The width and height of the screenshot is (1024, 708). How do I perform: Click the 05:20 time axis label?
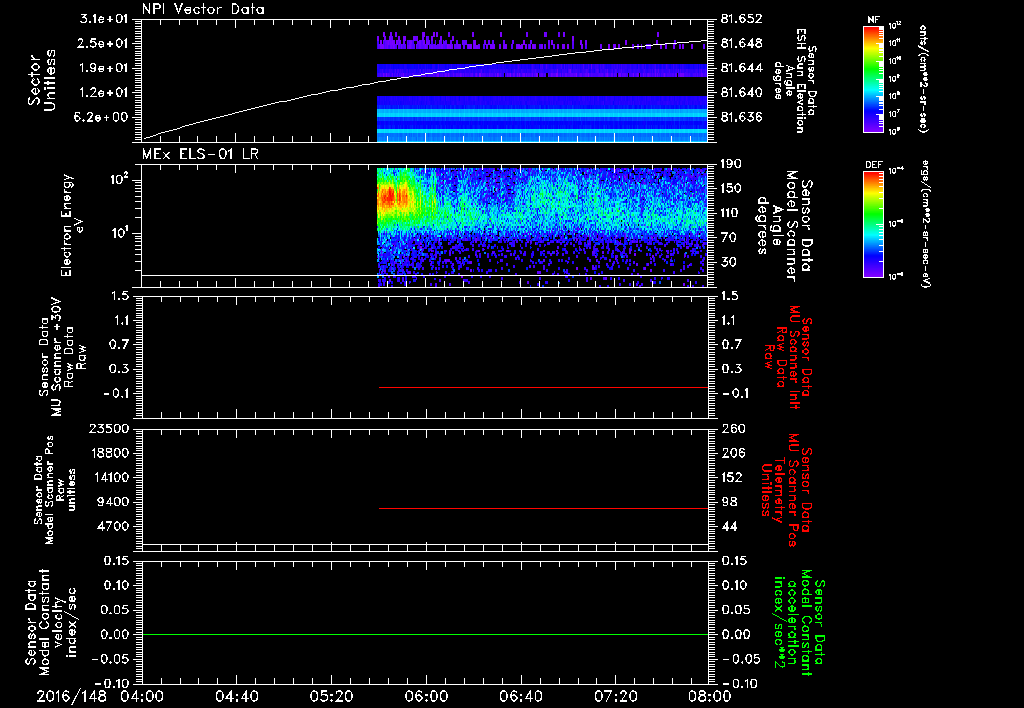pos(331,696)
